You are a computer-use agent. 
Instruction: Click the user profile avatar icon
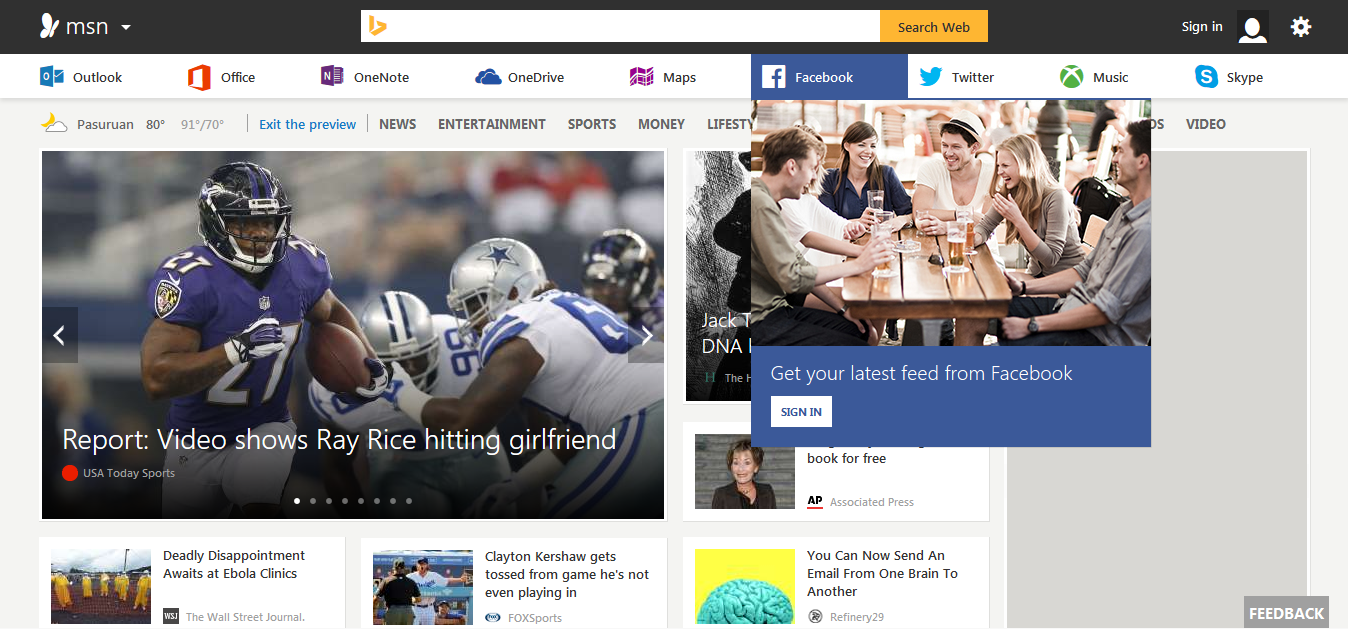1252,27
